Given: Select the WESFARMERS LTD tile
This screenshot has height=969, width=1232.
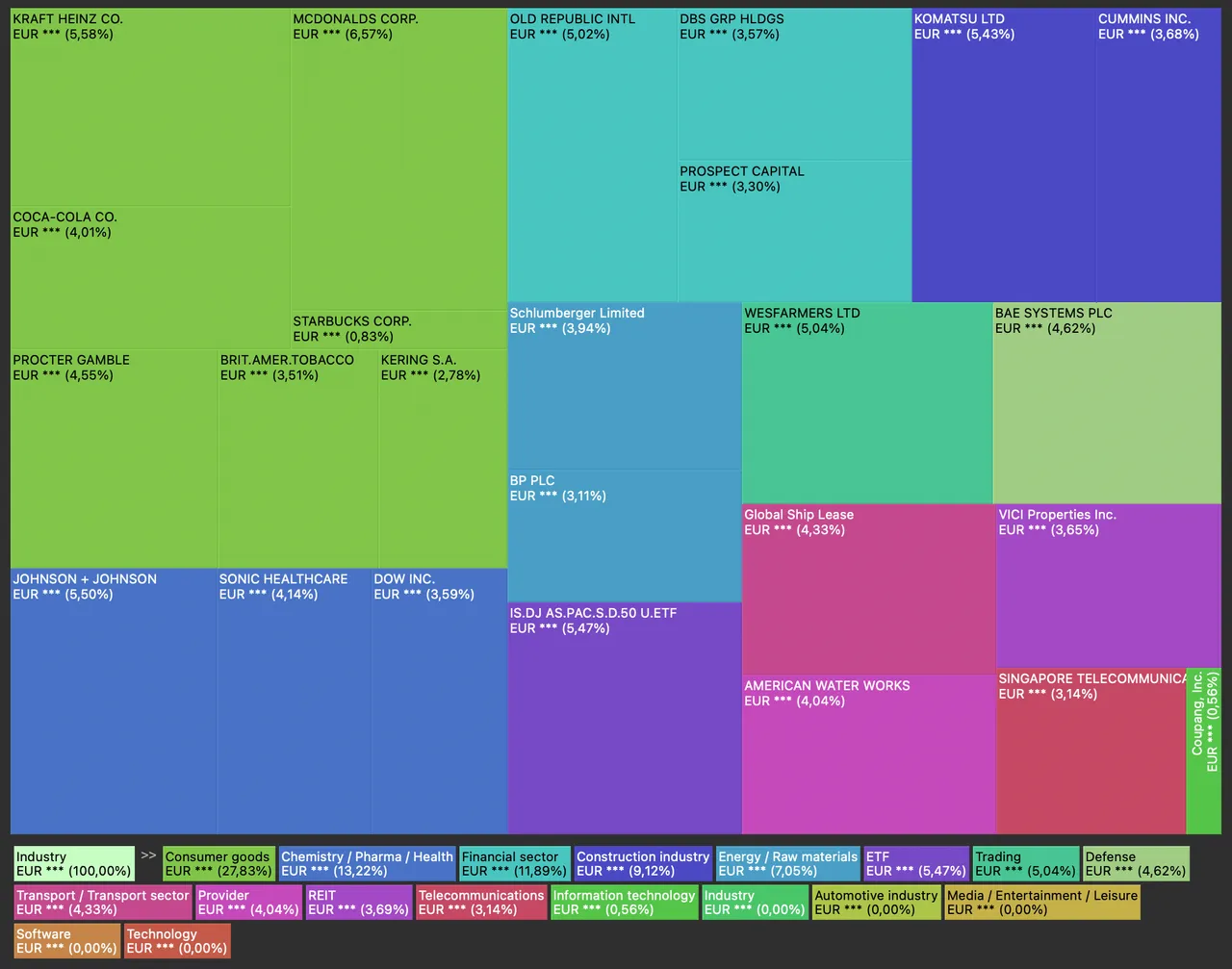Looking at the screenshot, I should coord(867,403).
